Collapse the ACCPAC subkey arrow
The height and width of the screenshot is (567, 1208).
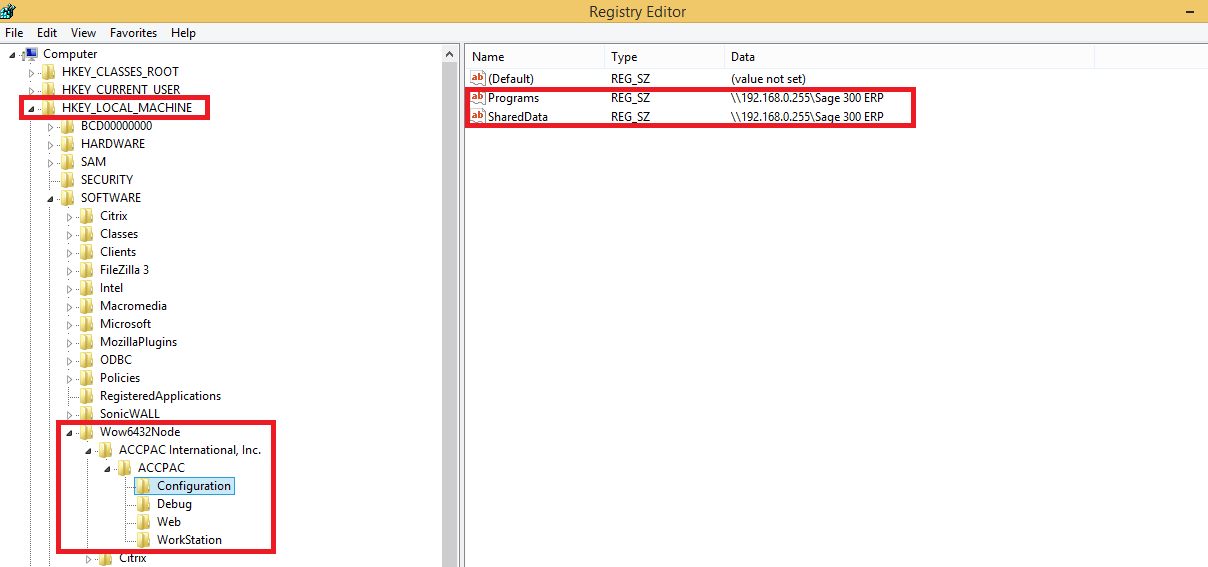point(108,468)
